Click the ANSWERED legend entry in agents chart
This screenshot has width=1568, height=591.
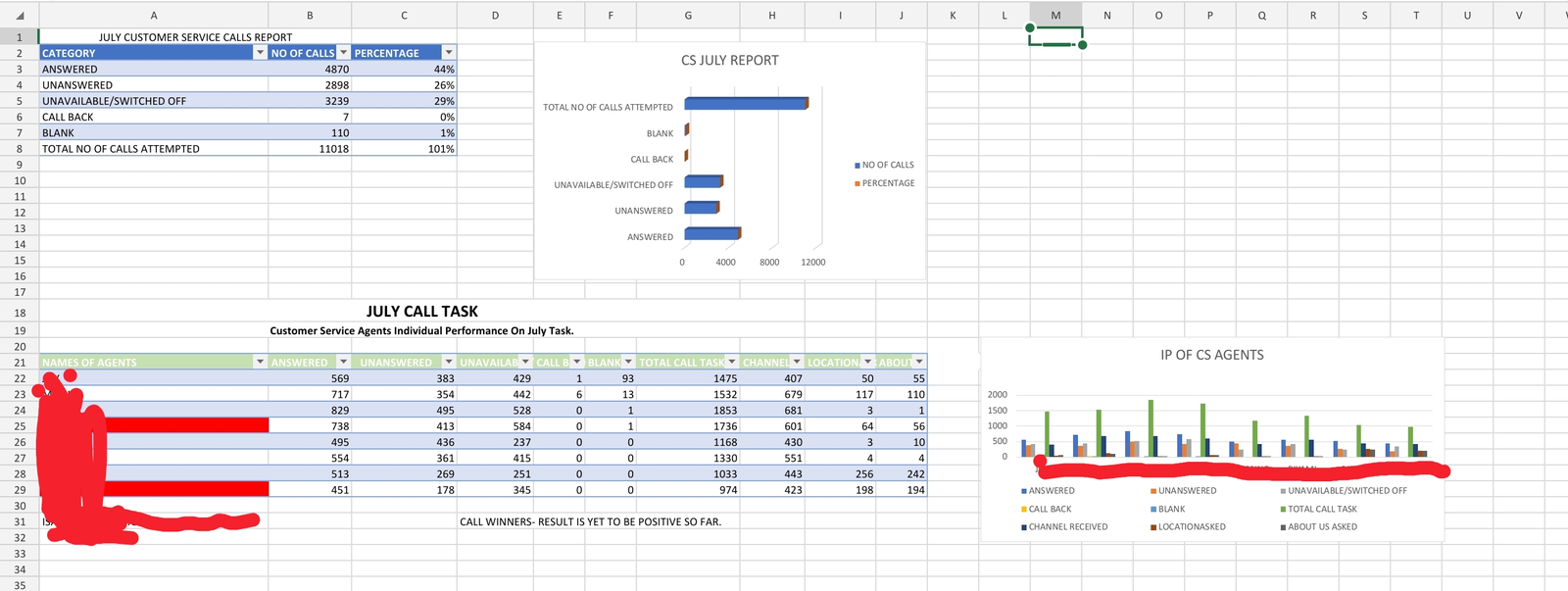[x=1049, y=491]
